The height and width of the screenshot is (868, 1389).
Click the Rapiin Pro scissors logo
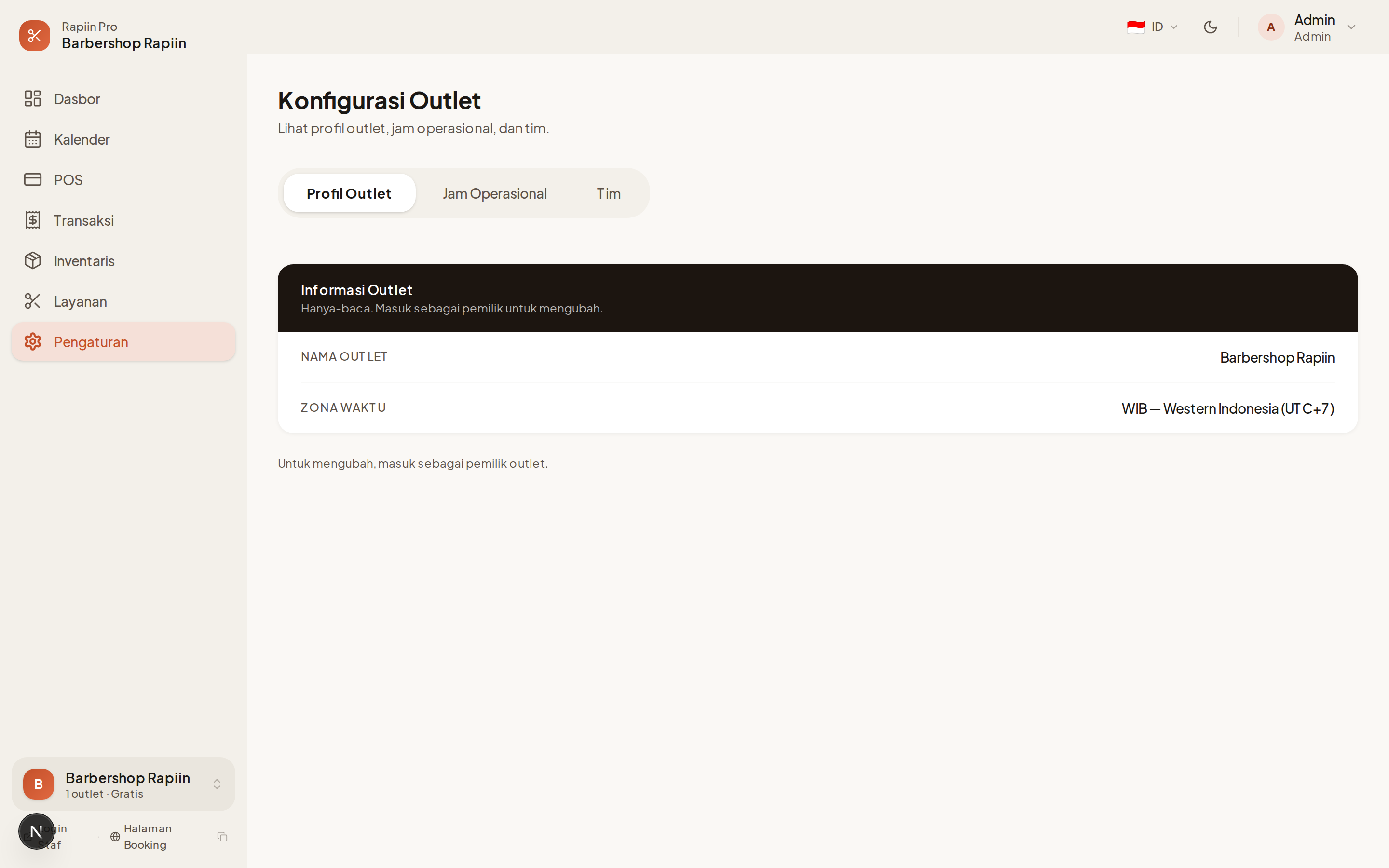point(34,36)
